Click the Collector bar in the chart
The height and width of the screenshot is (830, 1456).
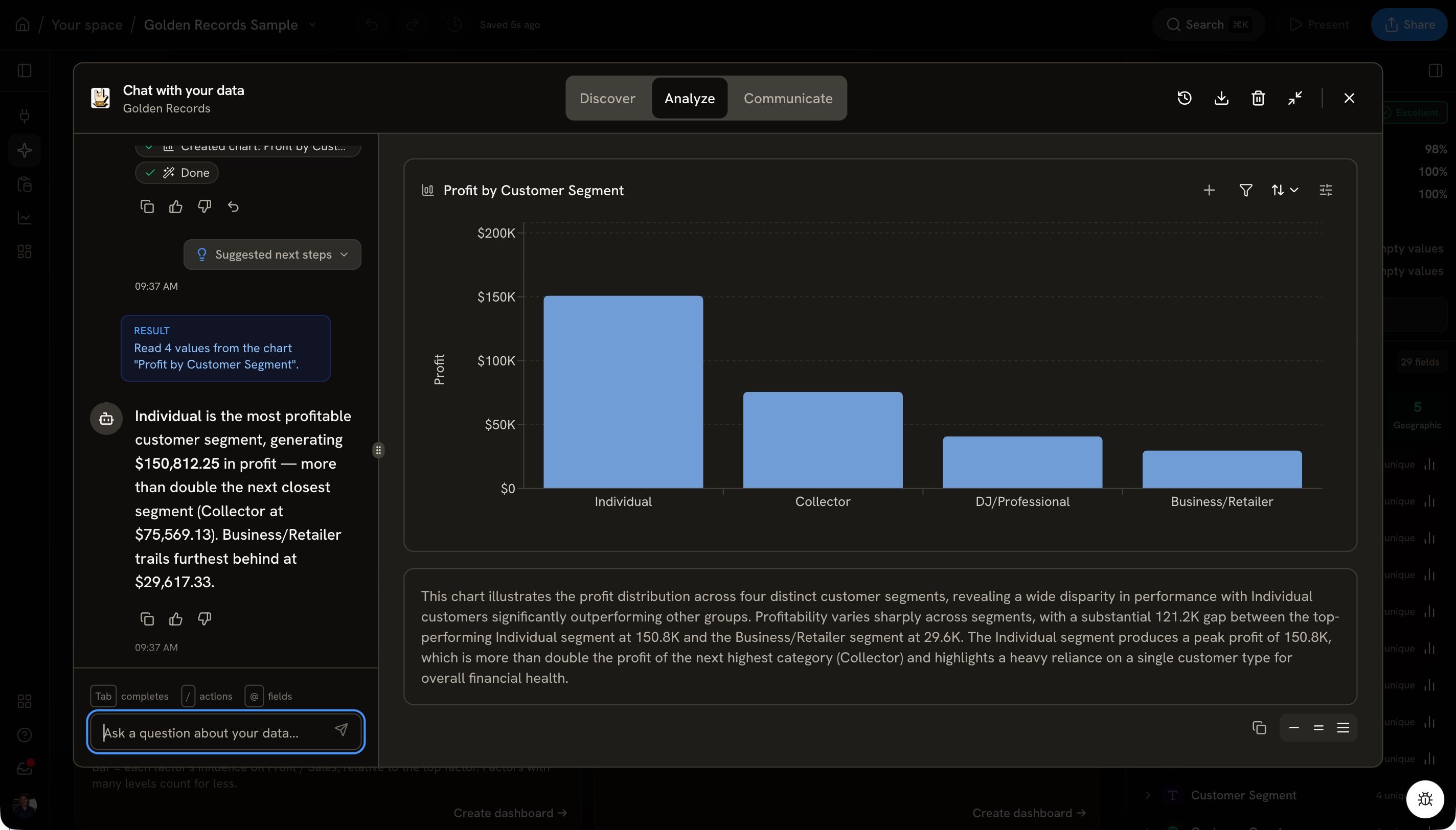[x=823, y=440]
